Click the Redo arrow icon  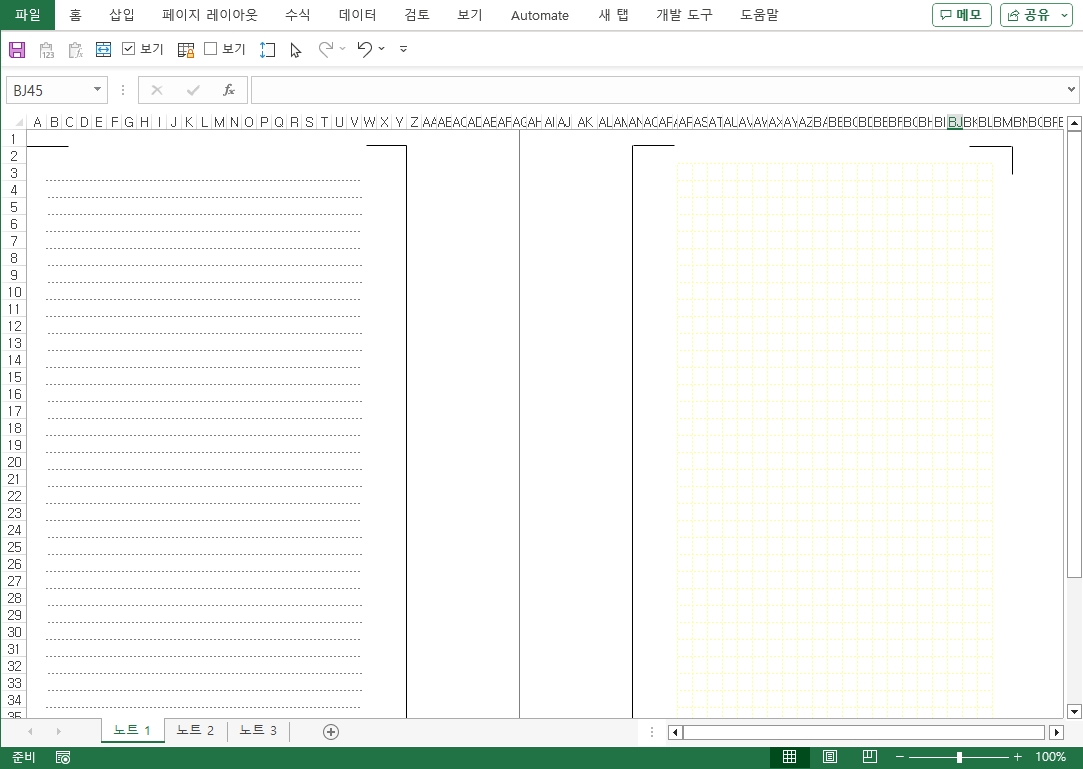[x=325, y=49]
